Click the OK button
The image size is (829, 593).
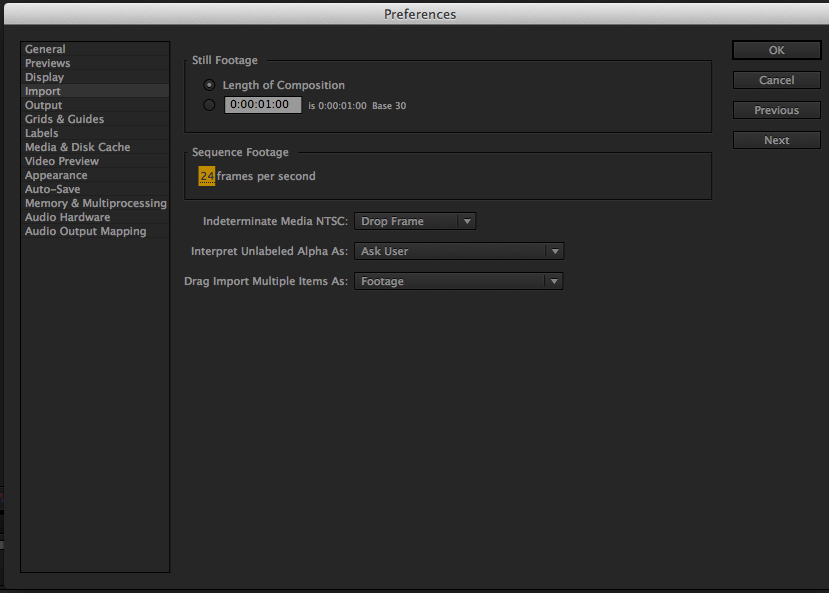[x=777, y=50]
